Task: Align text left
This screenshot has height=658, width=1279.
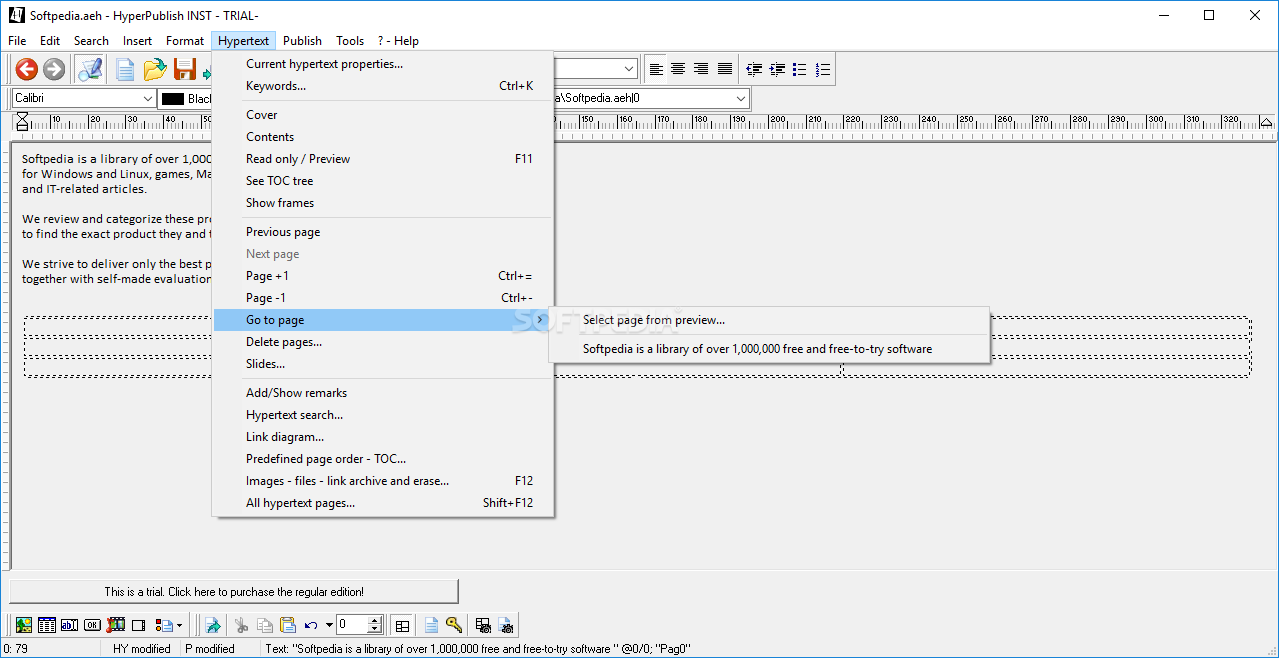Action: (x=656, y=69)
